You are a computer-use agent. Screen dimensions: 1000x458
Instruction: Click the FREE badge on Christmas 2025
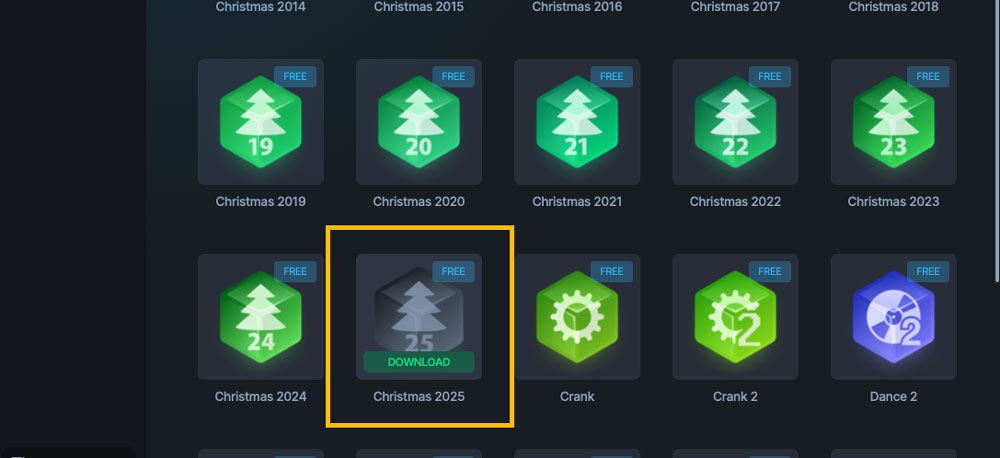[x=453, y=272]
